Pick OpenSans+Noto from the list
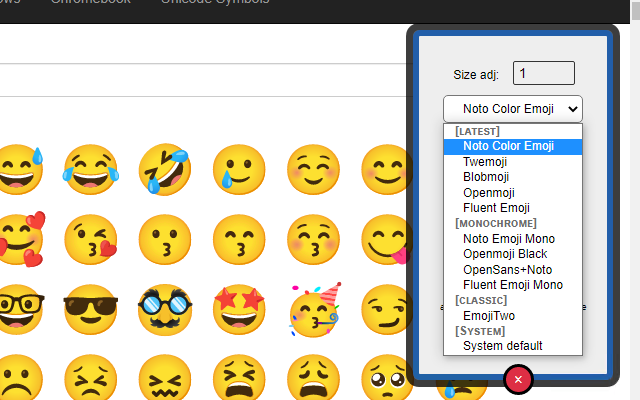The height and width of the screenshot is (400, 640). (x=513, y=270)
